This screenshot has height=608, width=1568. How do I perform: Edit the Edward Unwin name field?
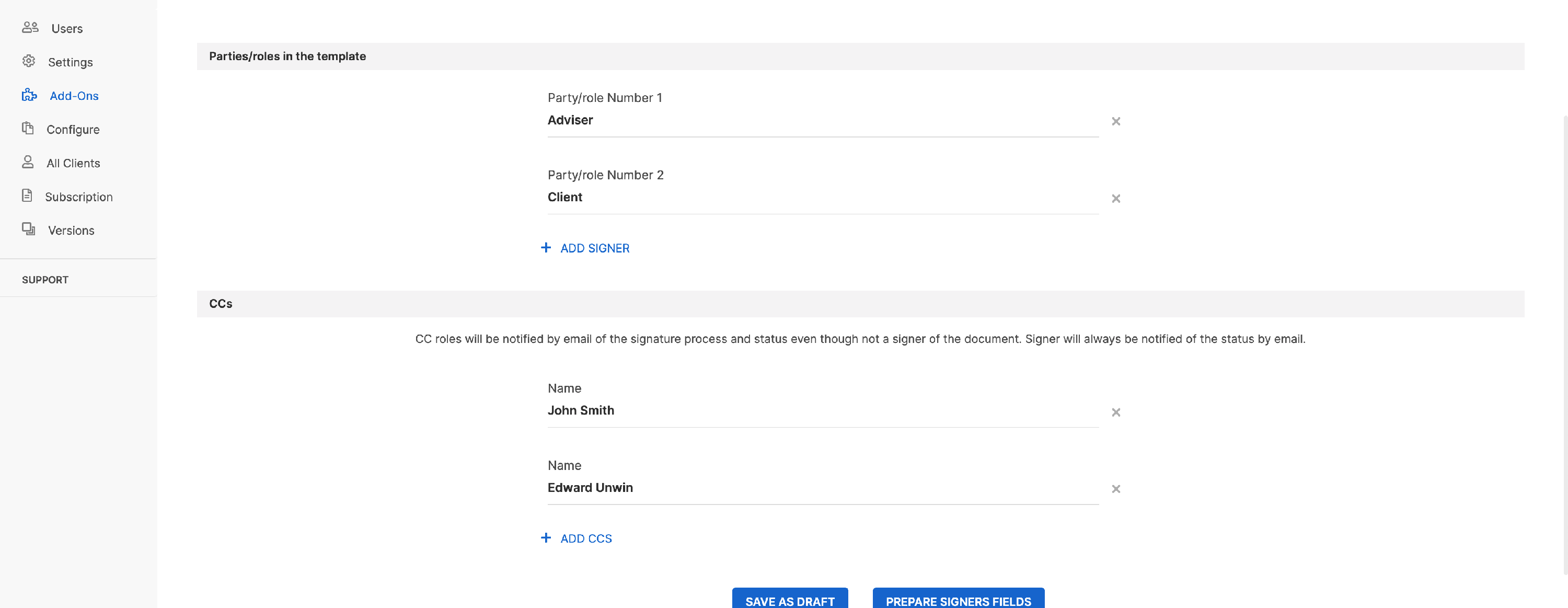pyautogui.click(x=823, y=488)
